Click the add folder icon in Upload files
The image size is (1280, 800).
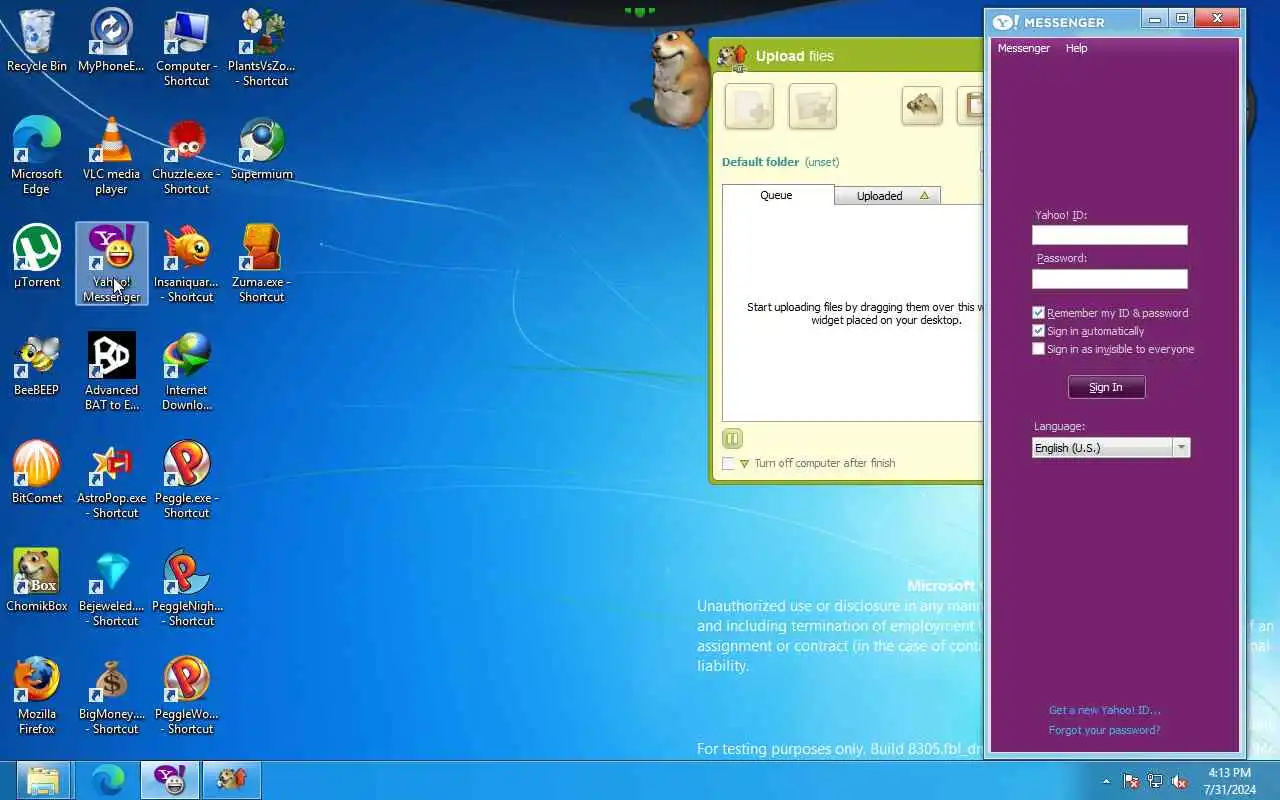point(812,106)
